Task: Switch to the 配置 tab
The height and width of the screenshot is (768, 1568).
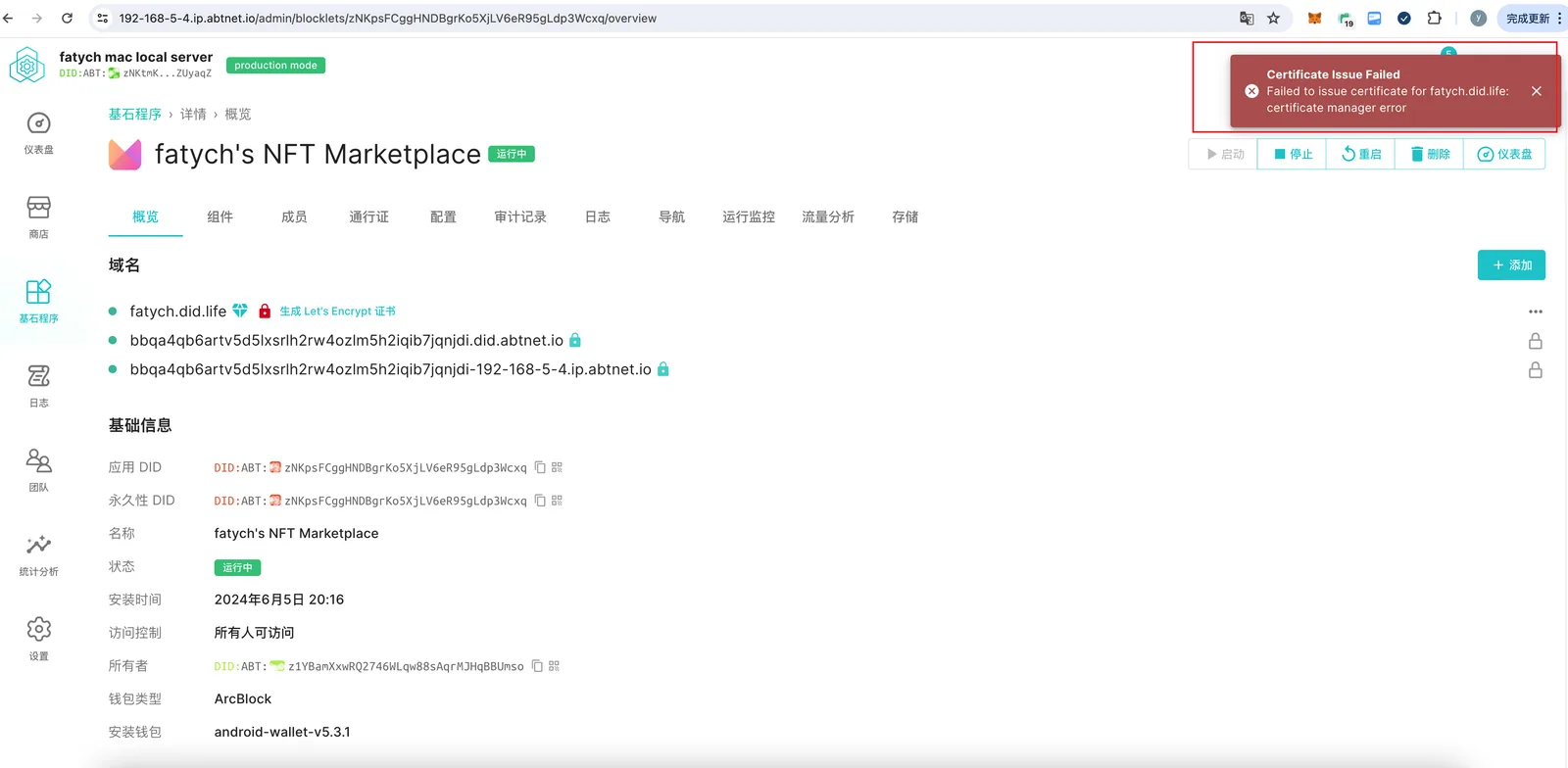Action: tap(444, 216)
